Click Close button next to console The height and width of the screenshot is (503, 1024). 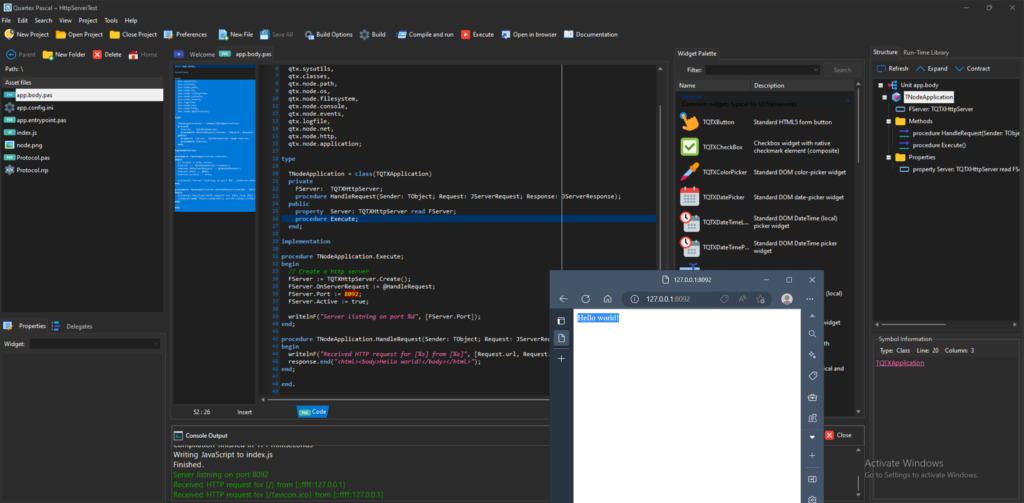838,435
